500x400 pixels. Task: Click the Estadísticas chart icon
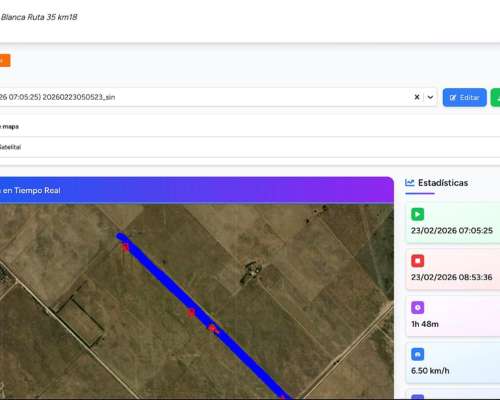pyautogui.click(x=410, y=183)
